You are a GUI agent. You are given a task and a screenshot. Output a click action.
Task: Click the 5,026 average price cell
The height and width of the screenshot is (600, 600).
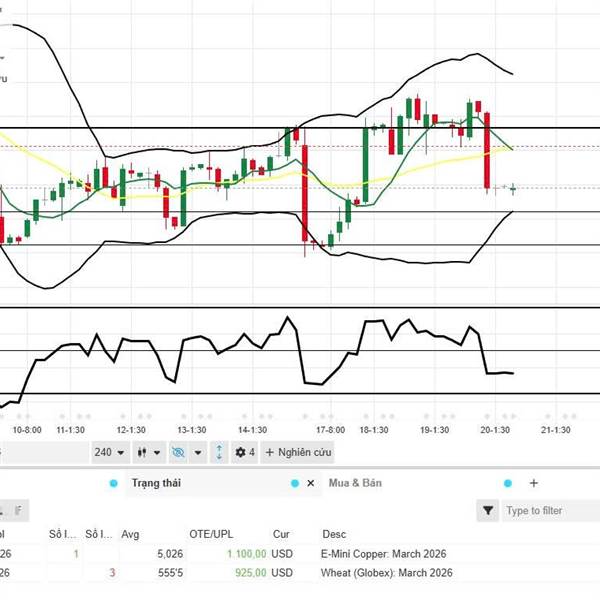[x=170, y=554]
